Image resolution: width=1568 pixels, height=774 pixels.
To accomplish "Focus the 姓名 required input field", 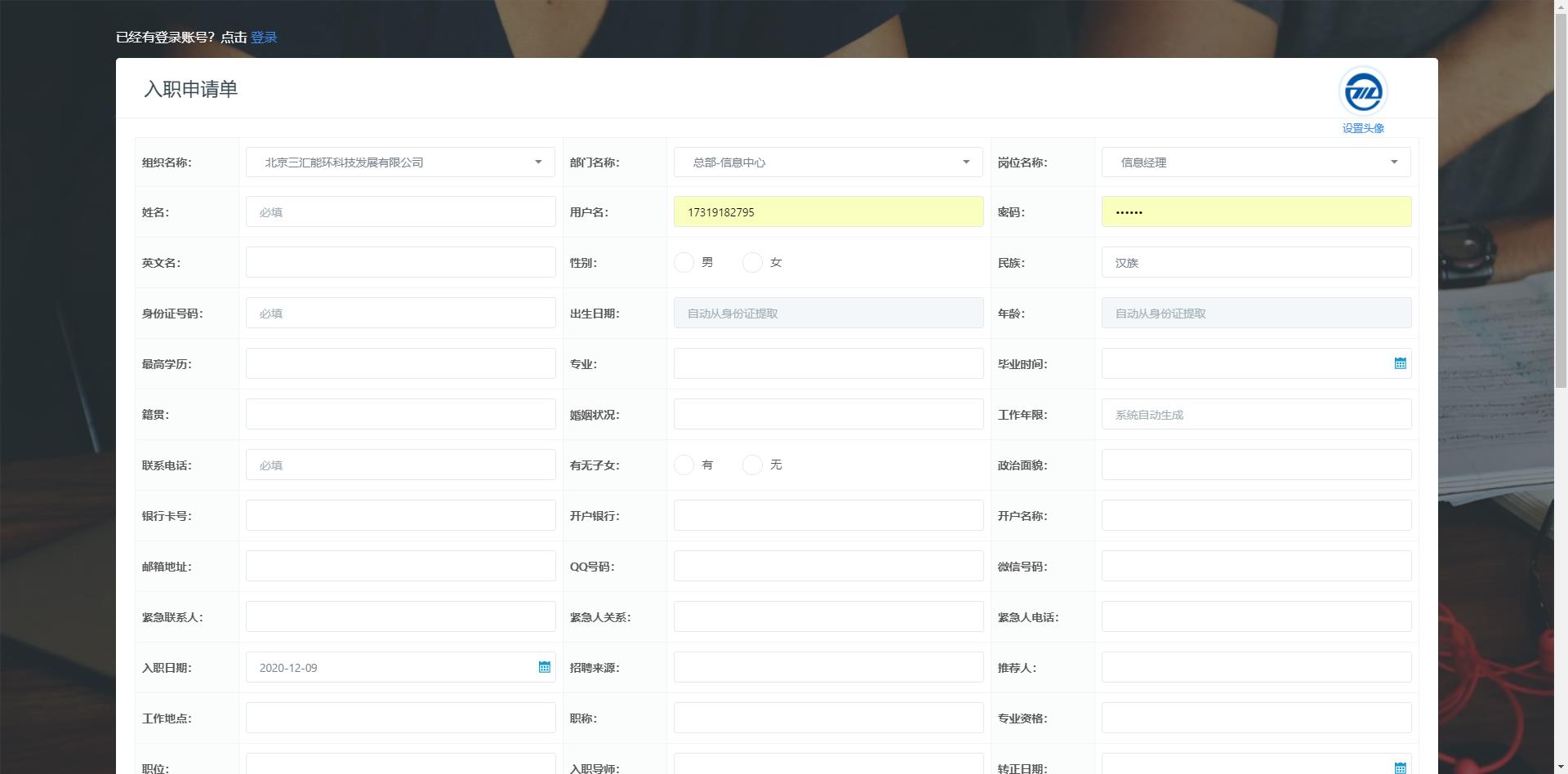I will [x=400, y=212].
